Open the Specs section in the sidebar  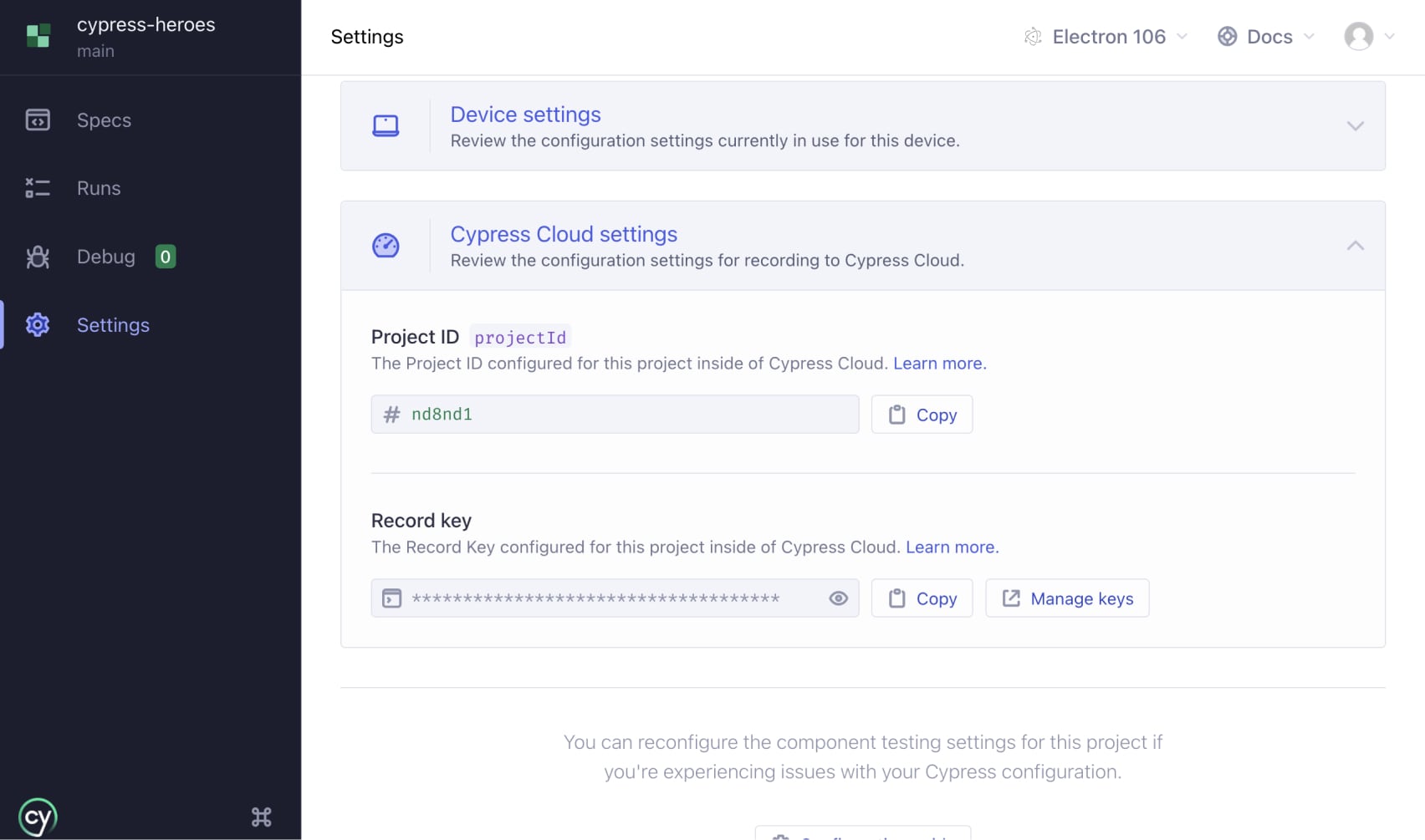tap(102, 120)
